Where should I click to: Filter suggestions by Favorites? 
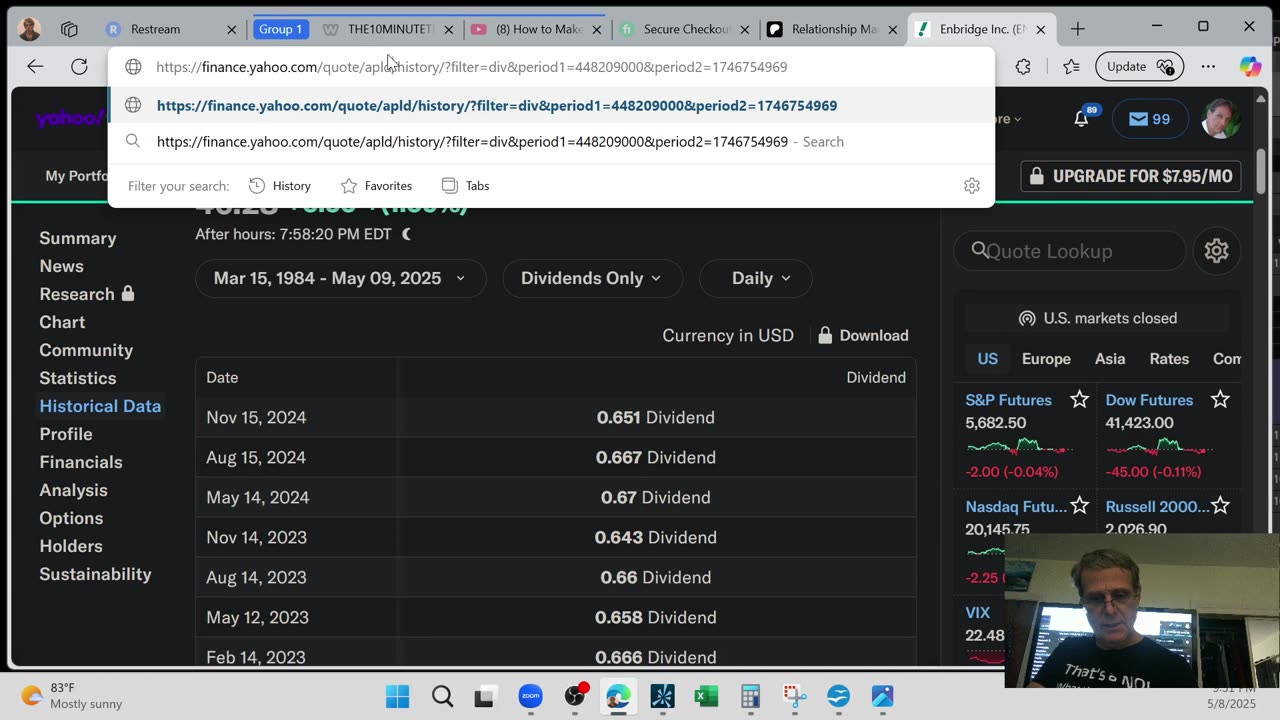[x=376, y=186]
